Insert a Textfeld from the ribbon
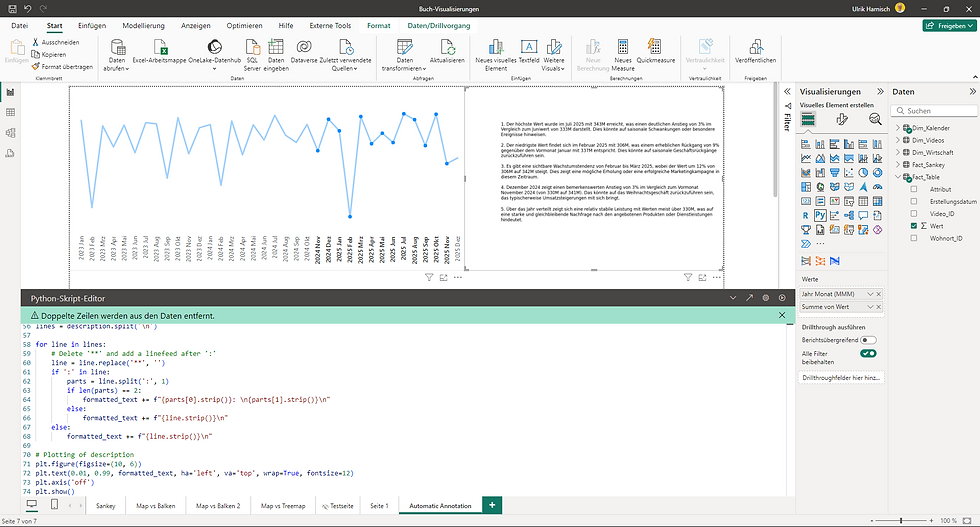The image size is (980, 527). click(529, 53)
